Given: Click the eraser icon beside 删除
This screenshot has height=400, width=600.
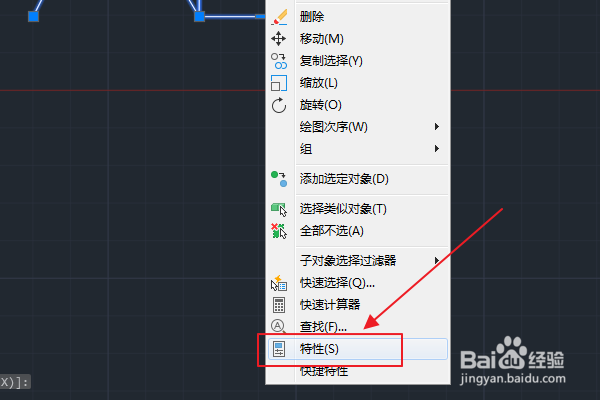Looking at the screenshot, I should click(279, 17).
